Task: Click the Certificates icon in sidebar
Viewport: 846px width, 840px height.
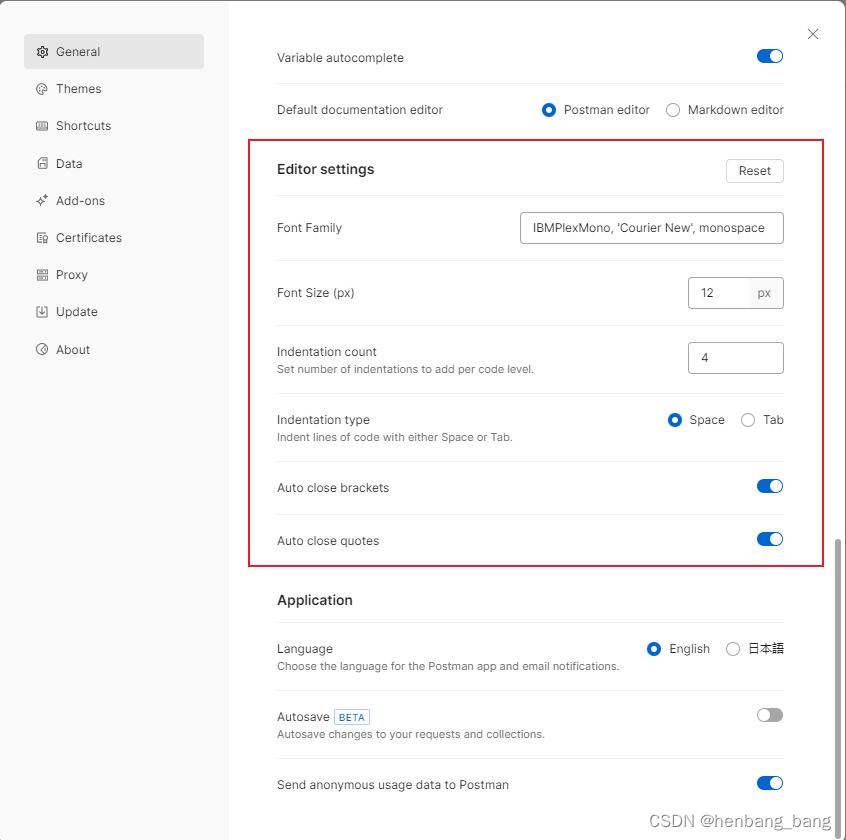Action: click(42, 238)
